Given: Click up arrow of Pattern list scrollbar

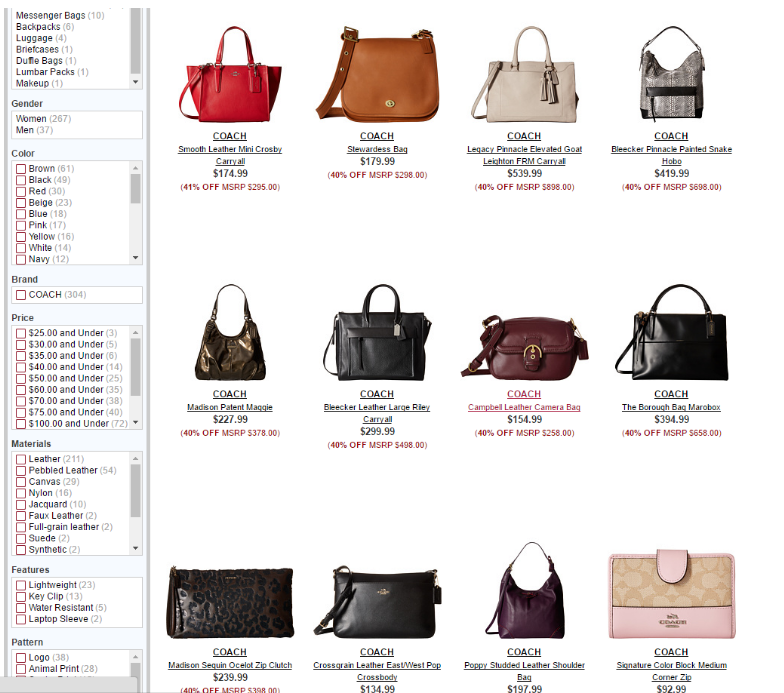Looking at the screenshot, I should 136,656.
